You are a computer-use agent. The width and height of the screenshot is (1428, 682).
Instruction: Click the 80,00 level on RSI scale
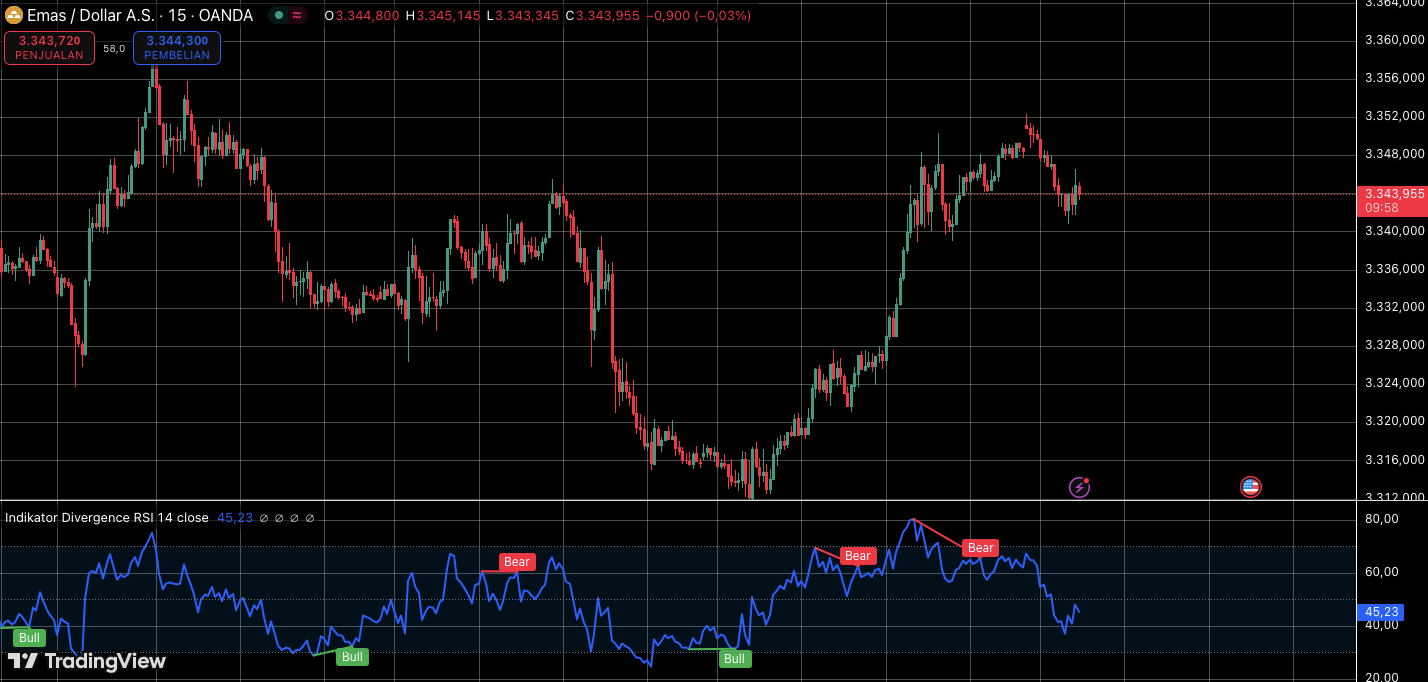(x=1382, y=519)
